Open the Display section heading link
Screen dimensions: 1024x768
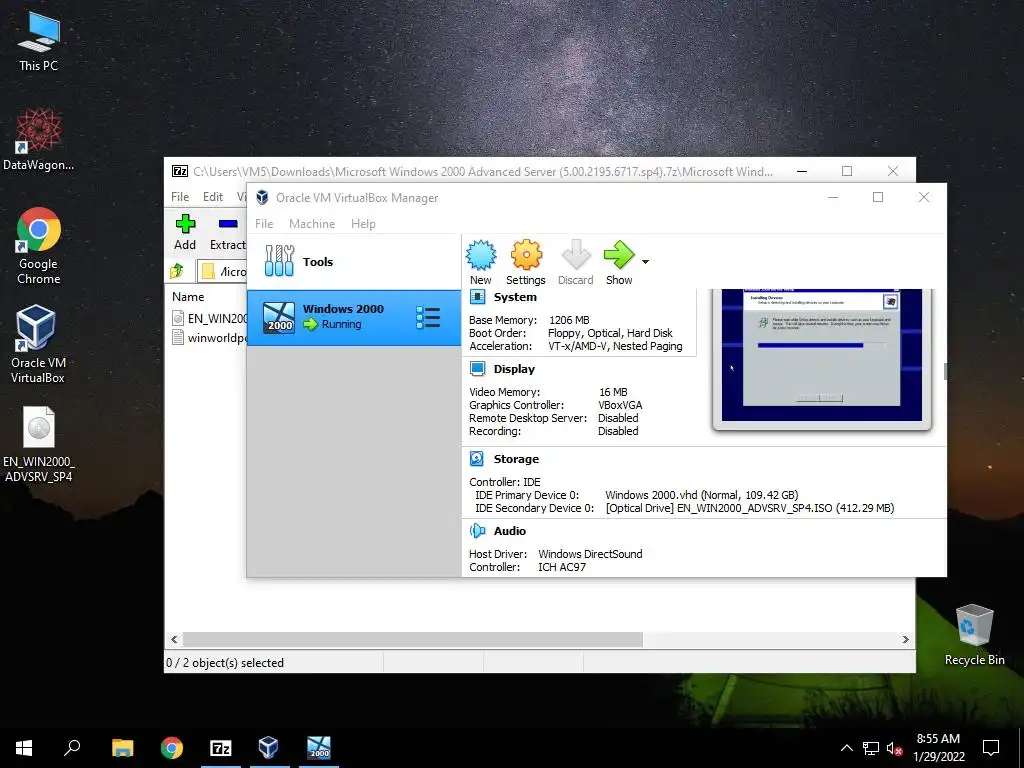tap(514, 369)
